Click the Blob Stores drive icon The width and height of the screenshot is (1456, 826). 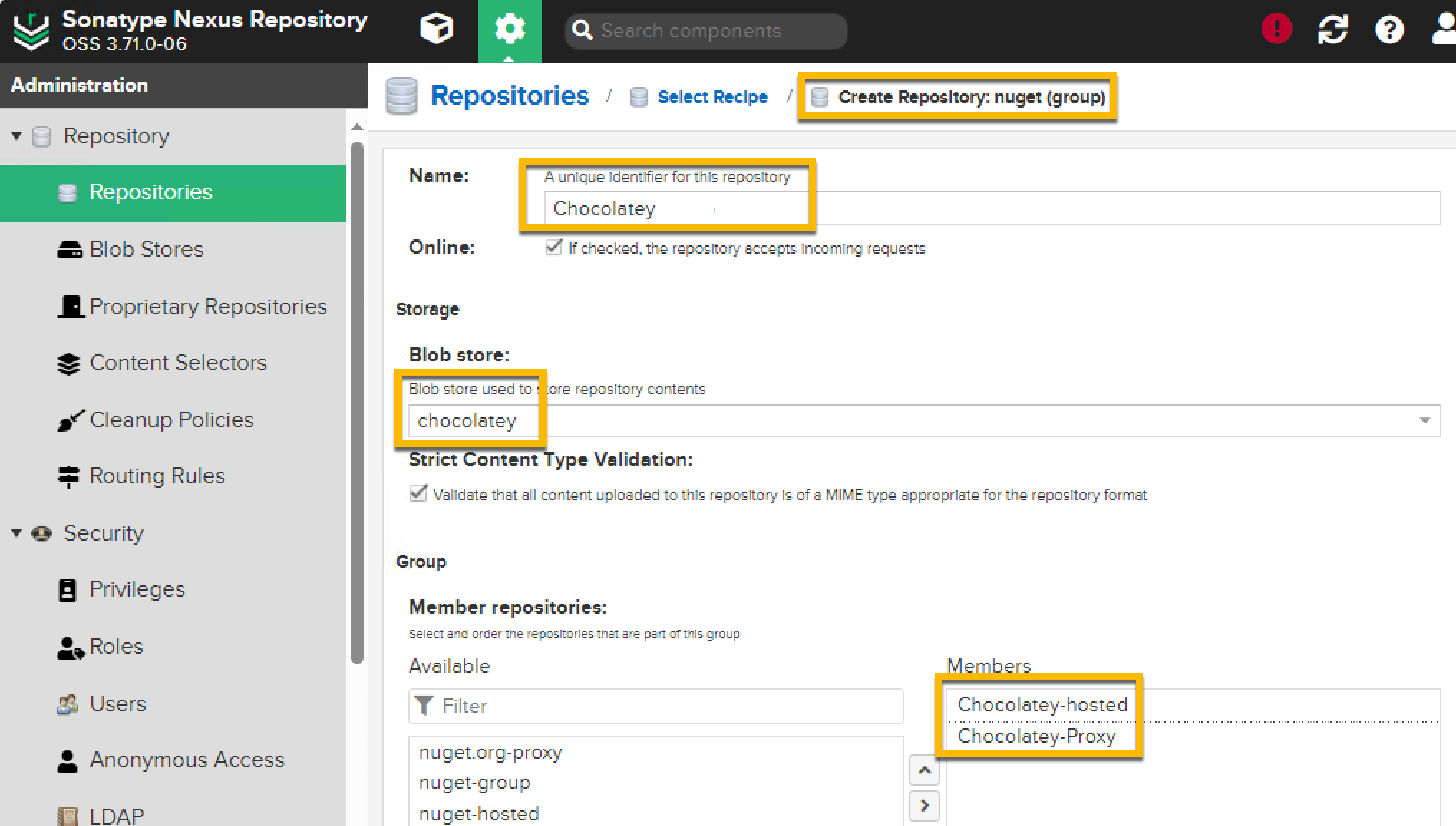tap(70, 250)
